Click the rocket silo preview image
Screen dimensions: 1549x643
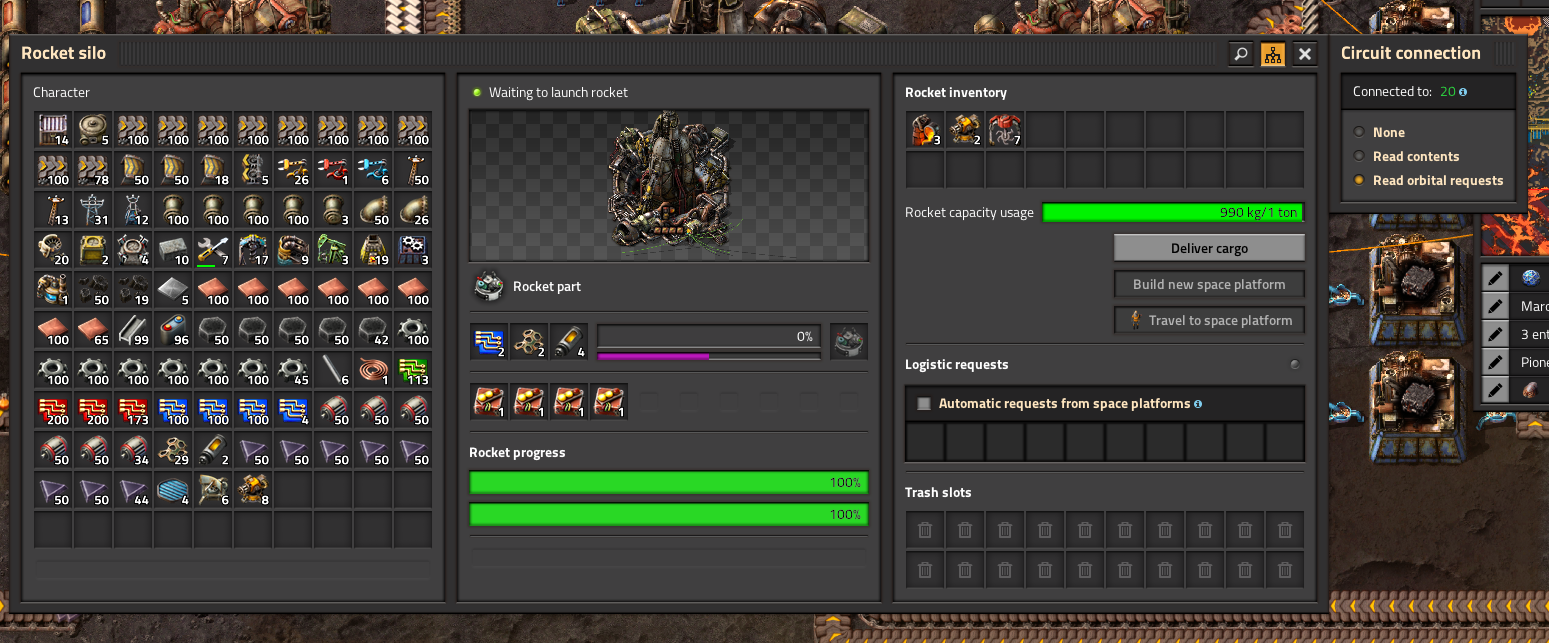coord(668,185)
